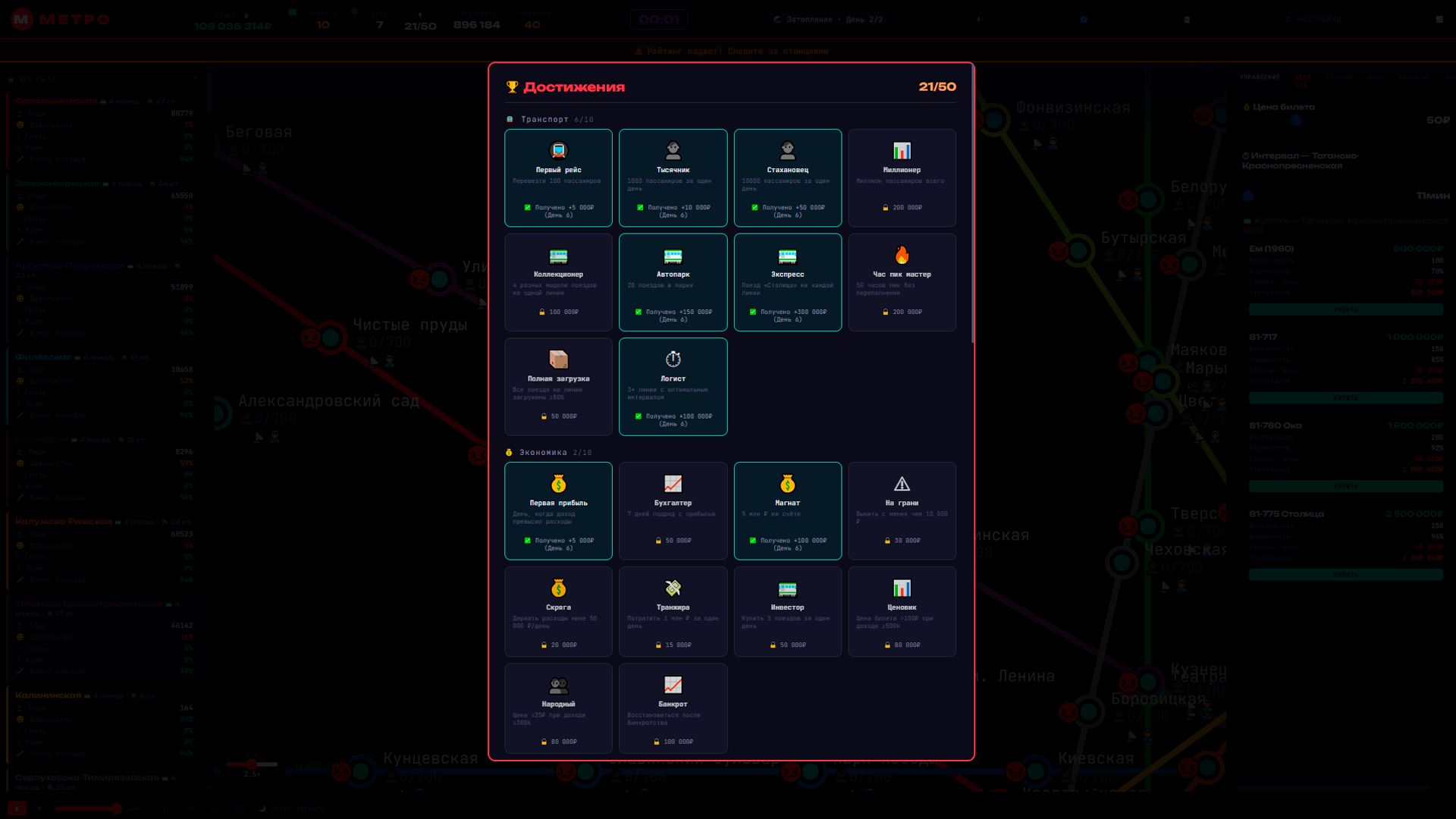Click the green checkmark on Автопарк
The width and height of the screenshot is (1456, 819).
638,312
